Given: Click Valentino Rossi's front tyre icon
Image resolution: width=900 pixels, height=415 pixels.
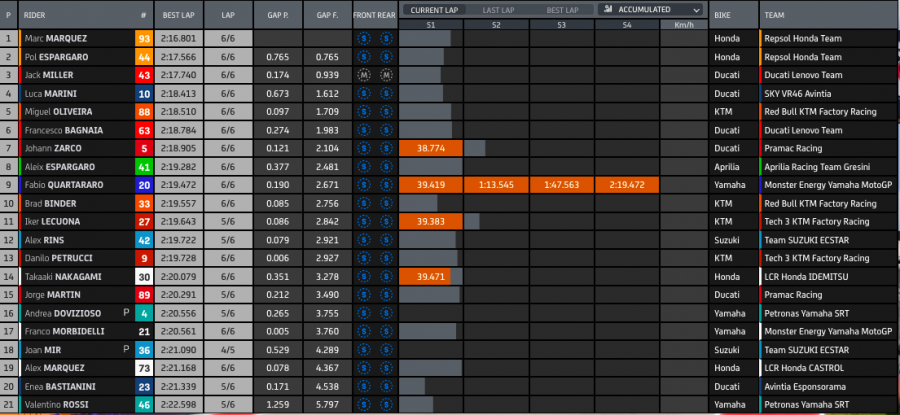Looking at the screenshot, I should (x=365, y=404).
